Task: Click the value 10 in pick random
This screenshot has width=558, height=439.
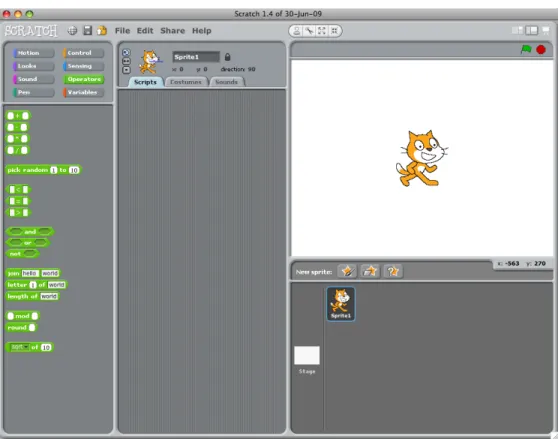Action: tap(74, 170)
